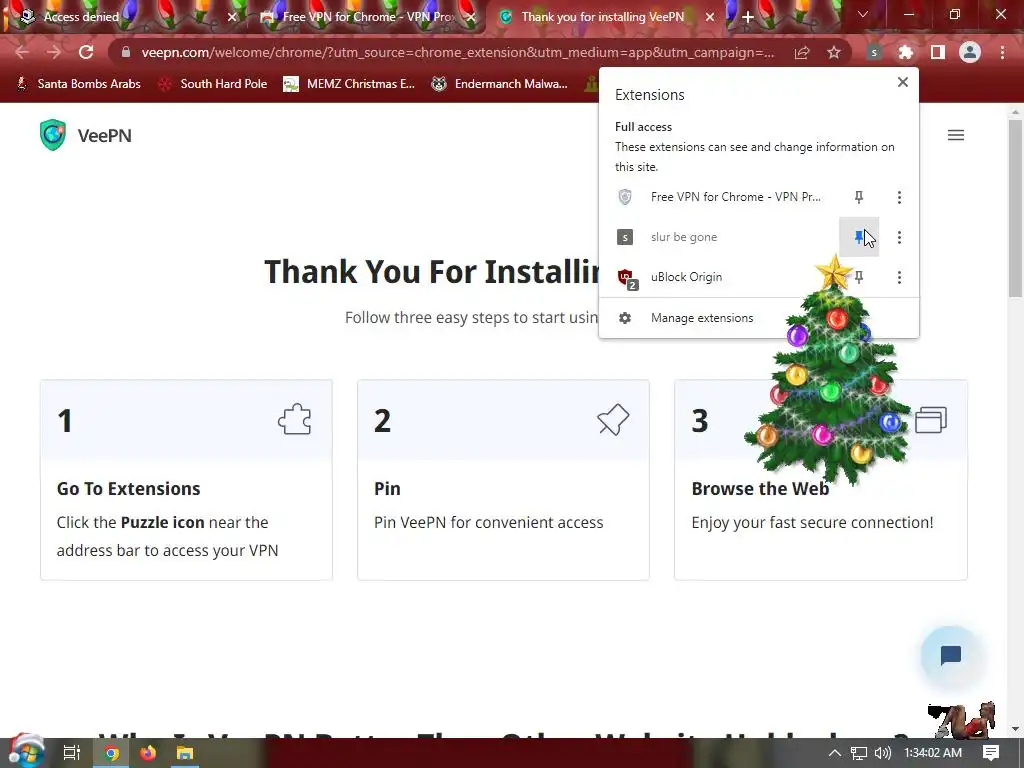Open the Chrome profile avatar
Image resolution: width=1024 pixels, height=768 pixels.
point(970,52)
